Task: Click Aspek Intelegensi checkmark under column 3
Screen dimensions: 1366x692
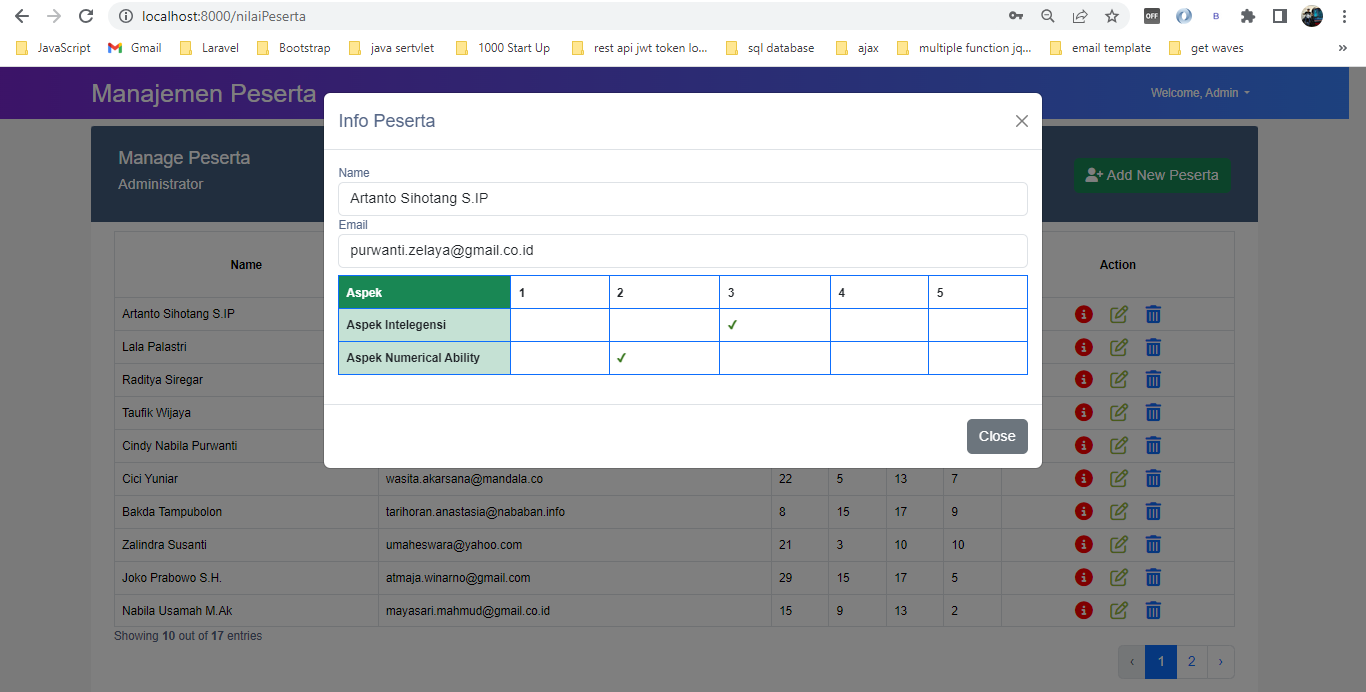Action: coord(733,325)
